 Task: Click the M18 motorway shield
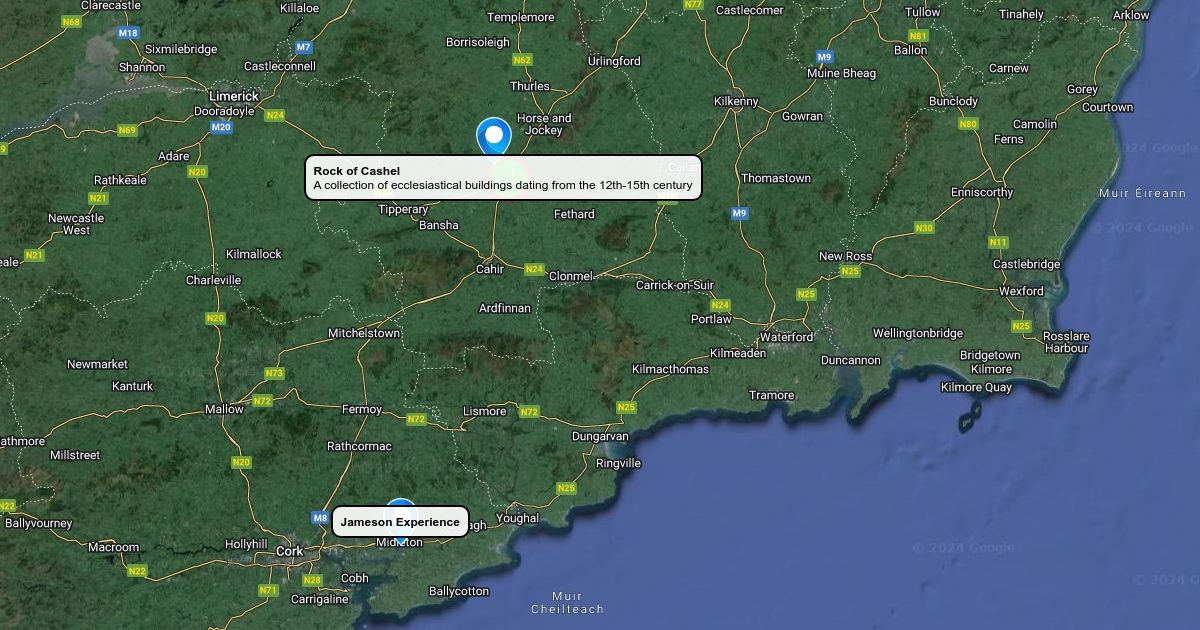click(128, 33)
